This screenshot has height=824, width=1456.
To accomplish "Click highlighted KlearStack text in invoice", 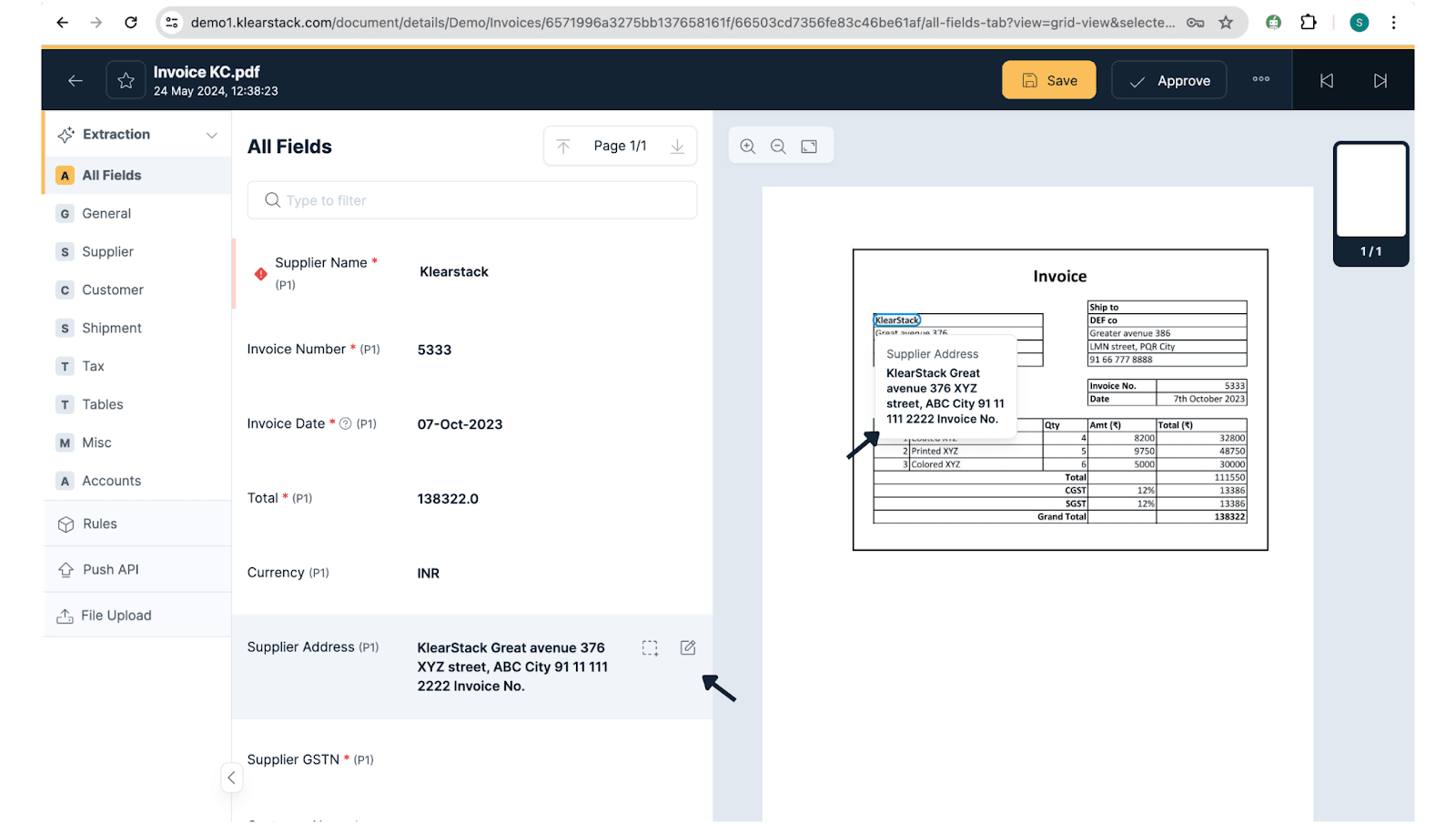I will 897,320.
